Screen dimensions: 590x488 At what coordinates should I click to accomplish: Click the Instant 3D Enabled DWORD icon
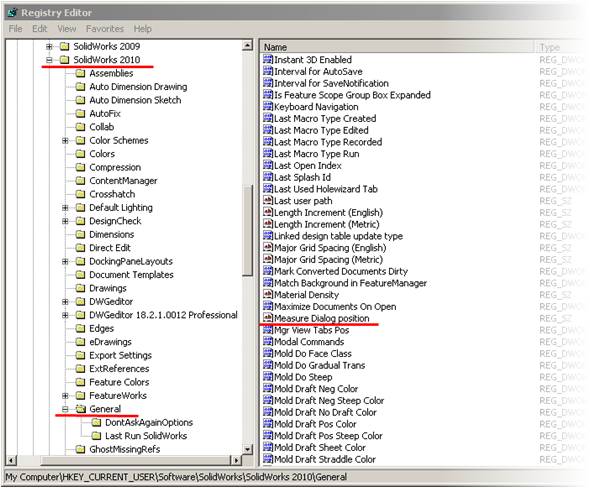click(x=268, y=59)
